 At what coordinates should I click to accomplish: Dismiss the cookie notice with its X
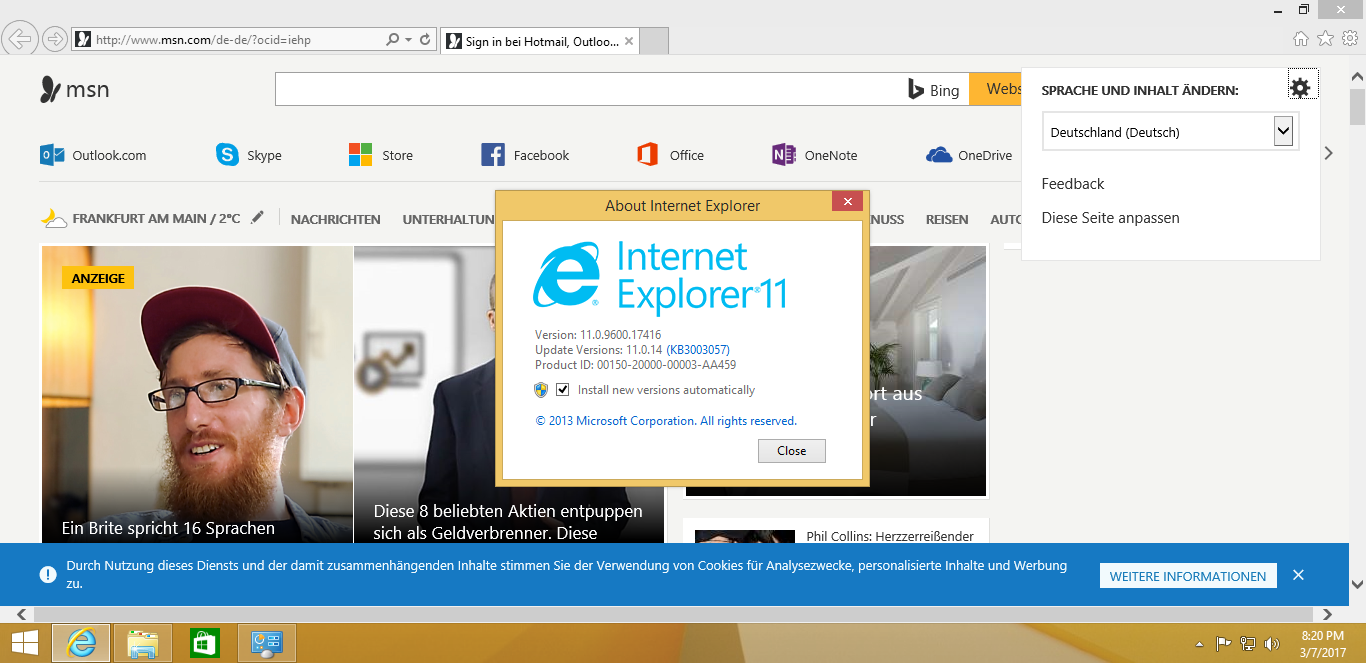pos(1298,575)
